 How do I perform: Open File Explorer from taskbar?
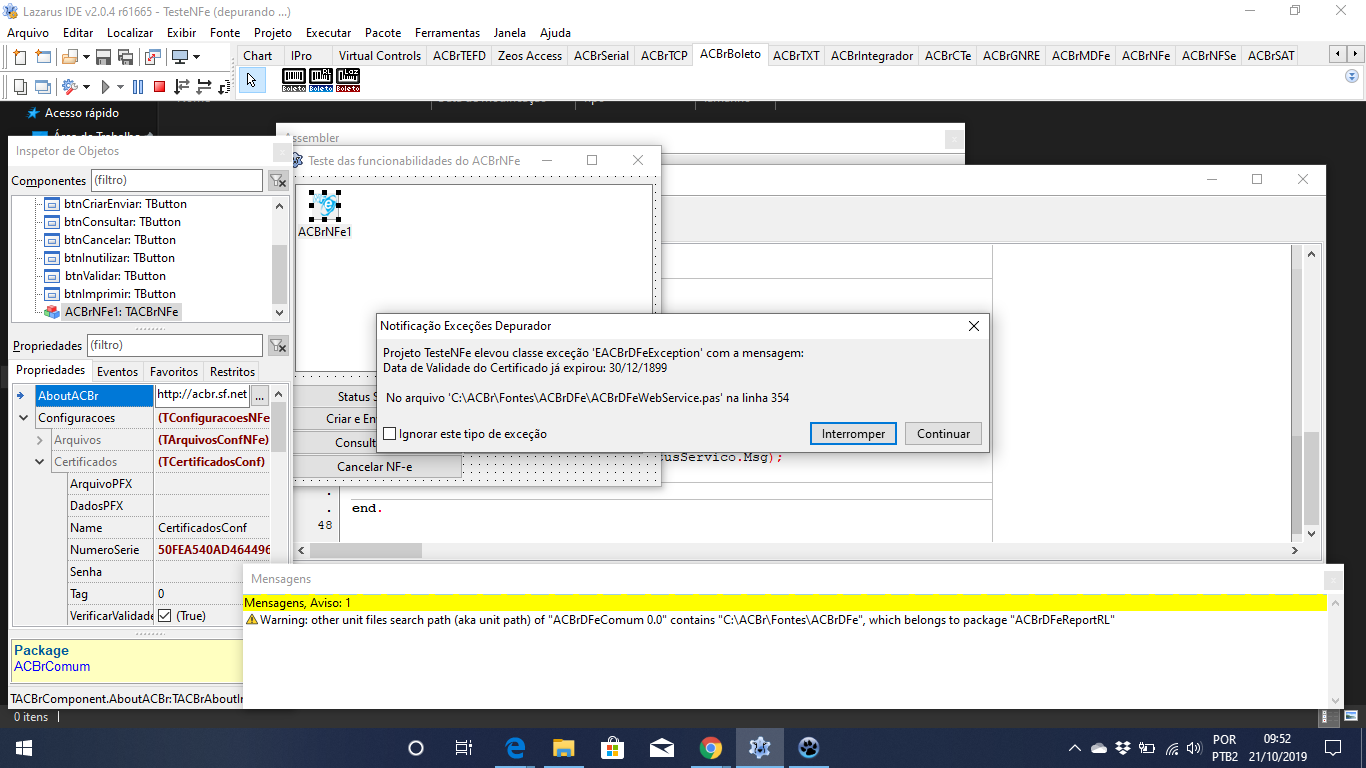coord(564,747)
